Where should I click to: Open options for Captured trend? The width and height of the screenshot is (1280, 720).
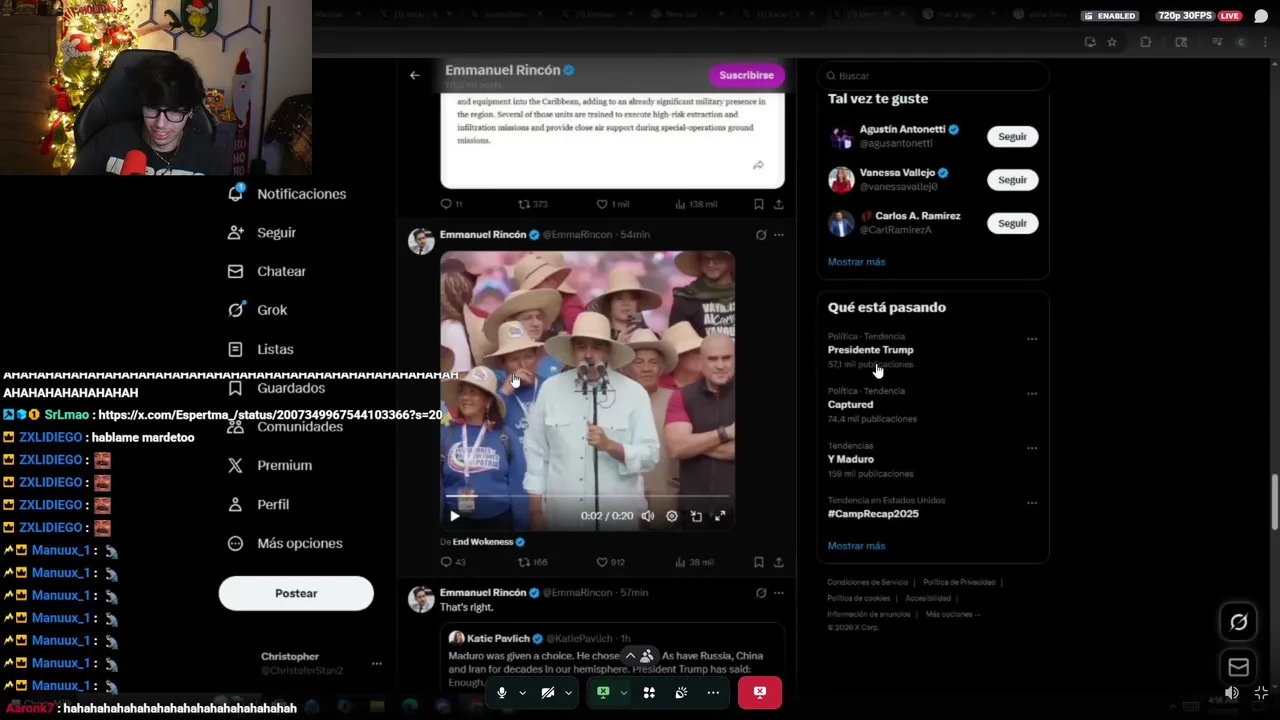click(1032, 394)
